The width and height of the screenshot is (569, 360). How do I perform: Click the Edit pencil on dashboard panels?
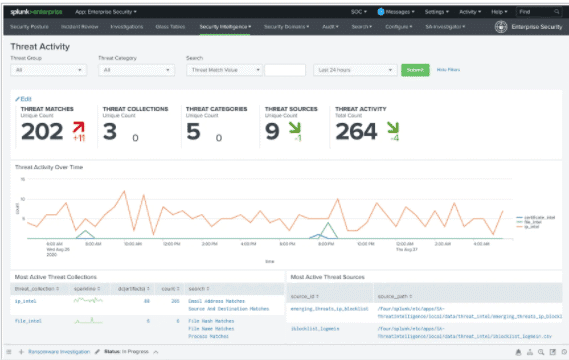coord(23,99)
